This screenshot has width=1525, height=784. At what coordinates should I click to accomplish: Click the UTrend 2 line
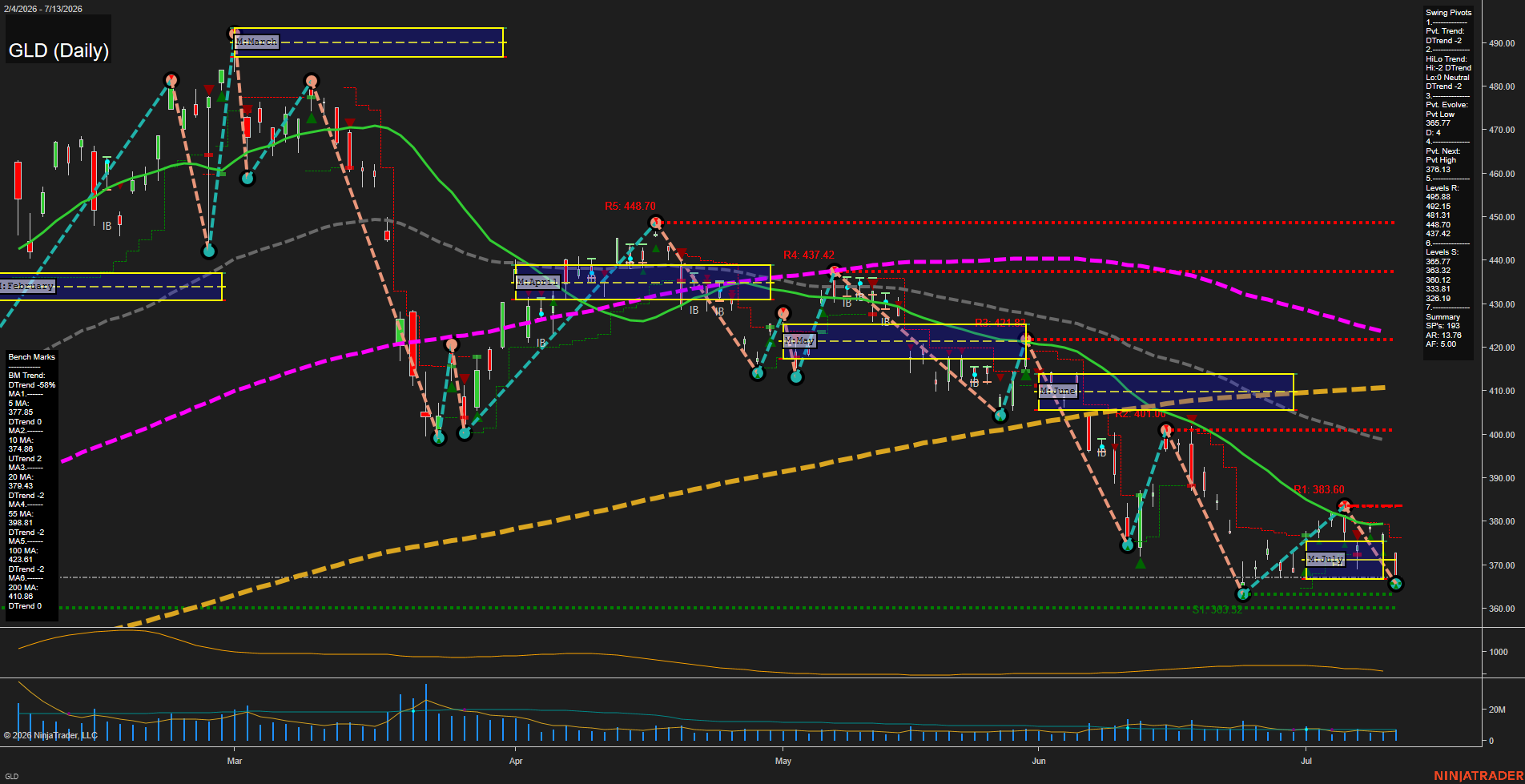point(25,459)
